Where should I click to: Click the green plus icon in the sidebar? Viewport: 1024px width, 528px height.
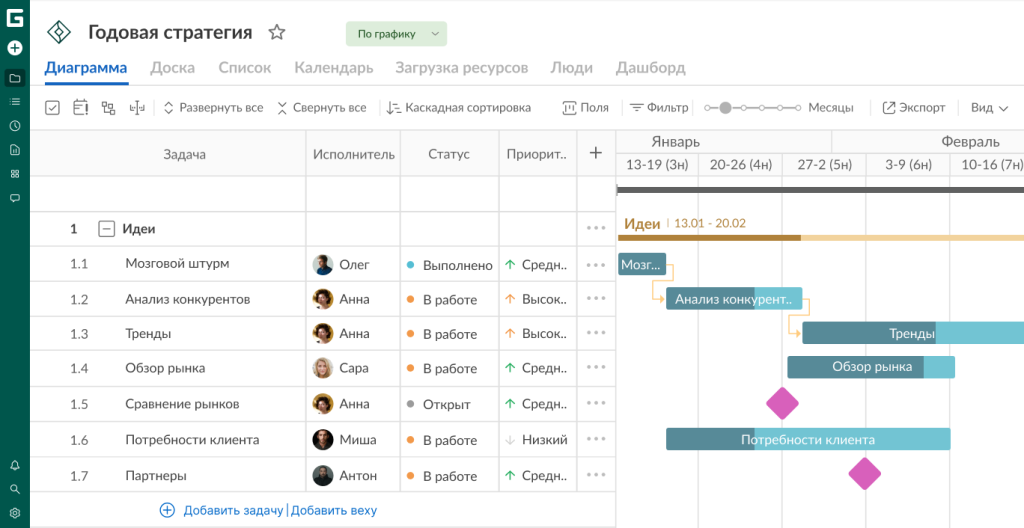[x=15, y=48]
